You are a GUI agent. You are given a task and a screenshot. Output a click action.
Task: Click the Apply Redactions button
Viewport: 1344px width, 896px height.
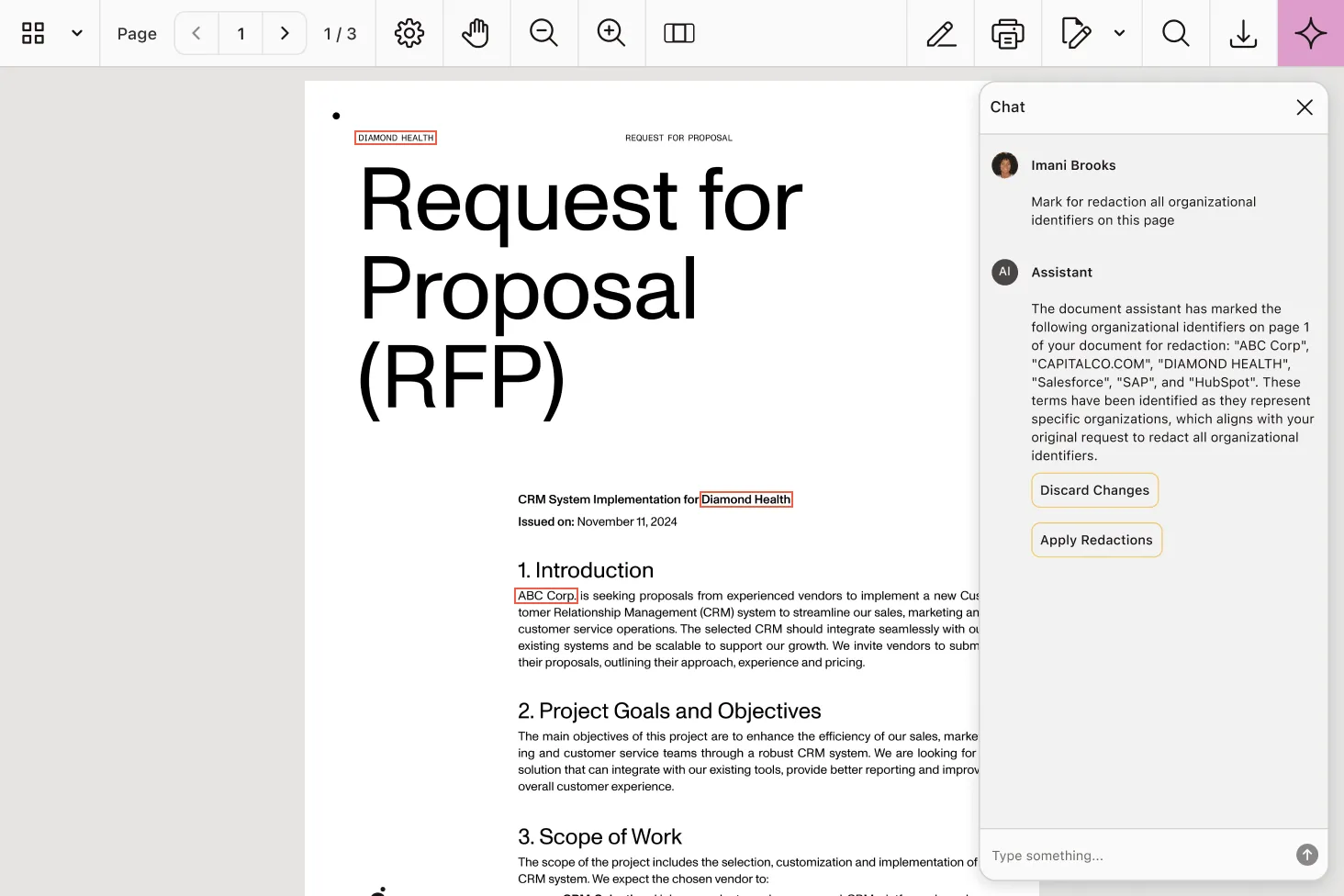click(1096, 540)
